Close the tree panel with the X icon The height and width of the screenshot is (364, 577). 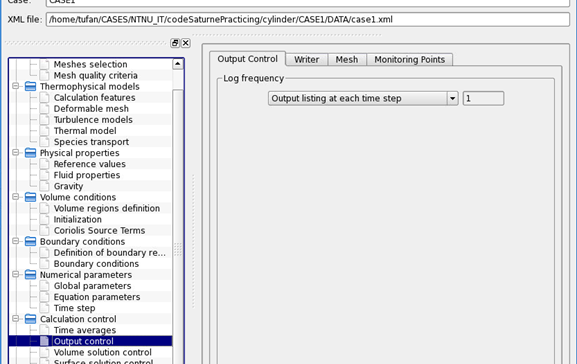click(186, 43)
